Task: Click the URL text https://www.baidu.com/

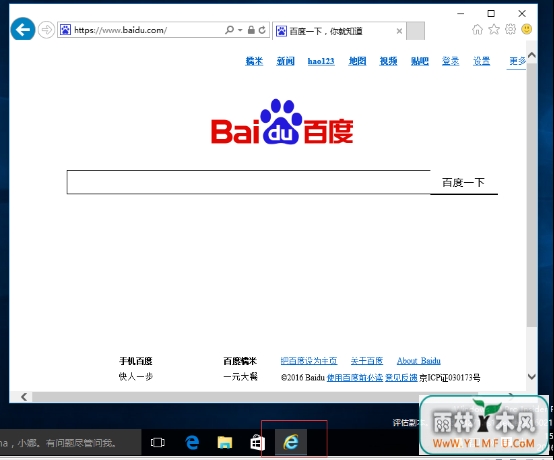Action: [120, 30]
